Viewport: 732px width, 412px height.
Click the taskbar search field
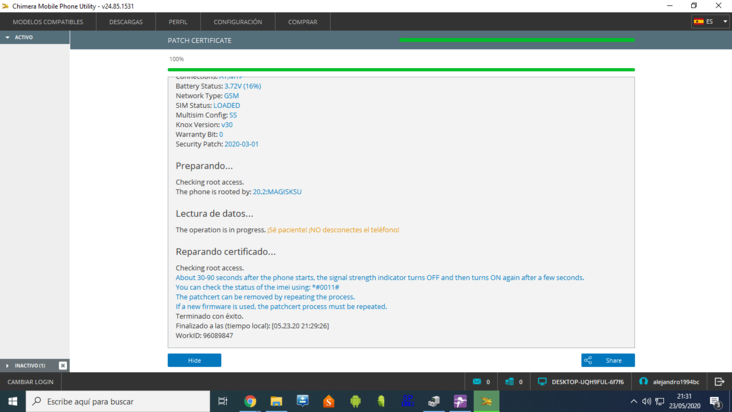(x=118, y=401)
